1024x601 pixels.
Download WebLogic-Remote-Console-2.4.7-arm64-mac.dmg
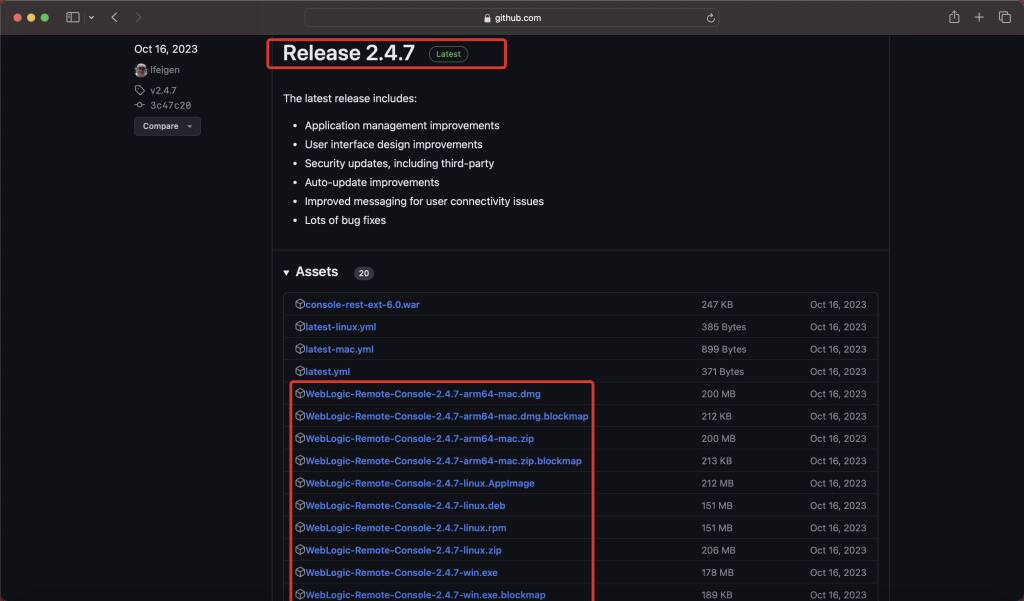(x=423, y=393)
